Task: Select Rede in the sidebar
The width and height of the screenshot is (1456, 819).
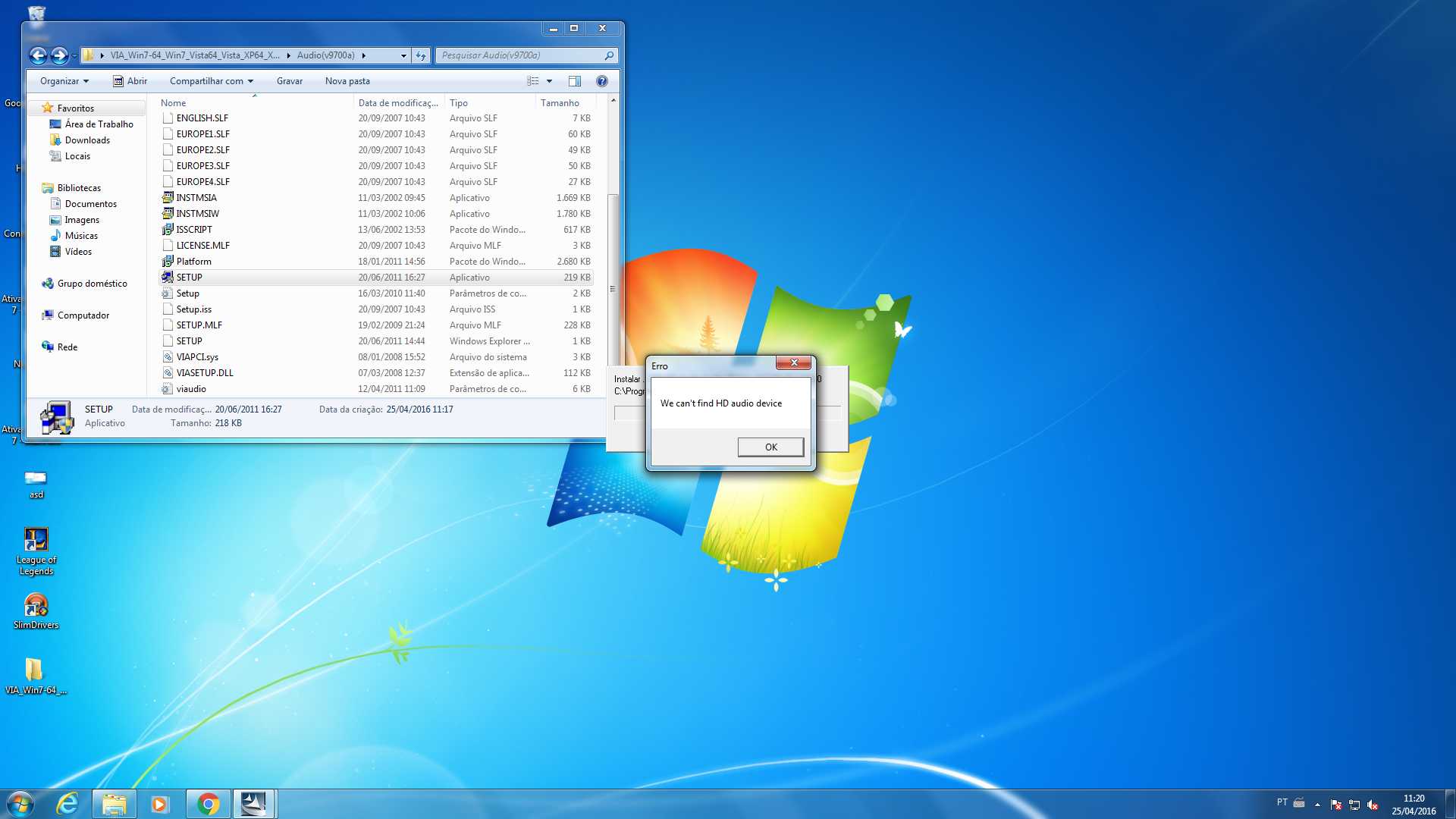Action: tap(67, 347)
